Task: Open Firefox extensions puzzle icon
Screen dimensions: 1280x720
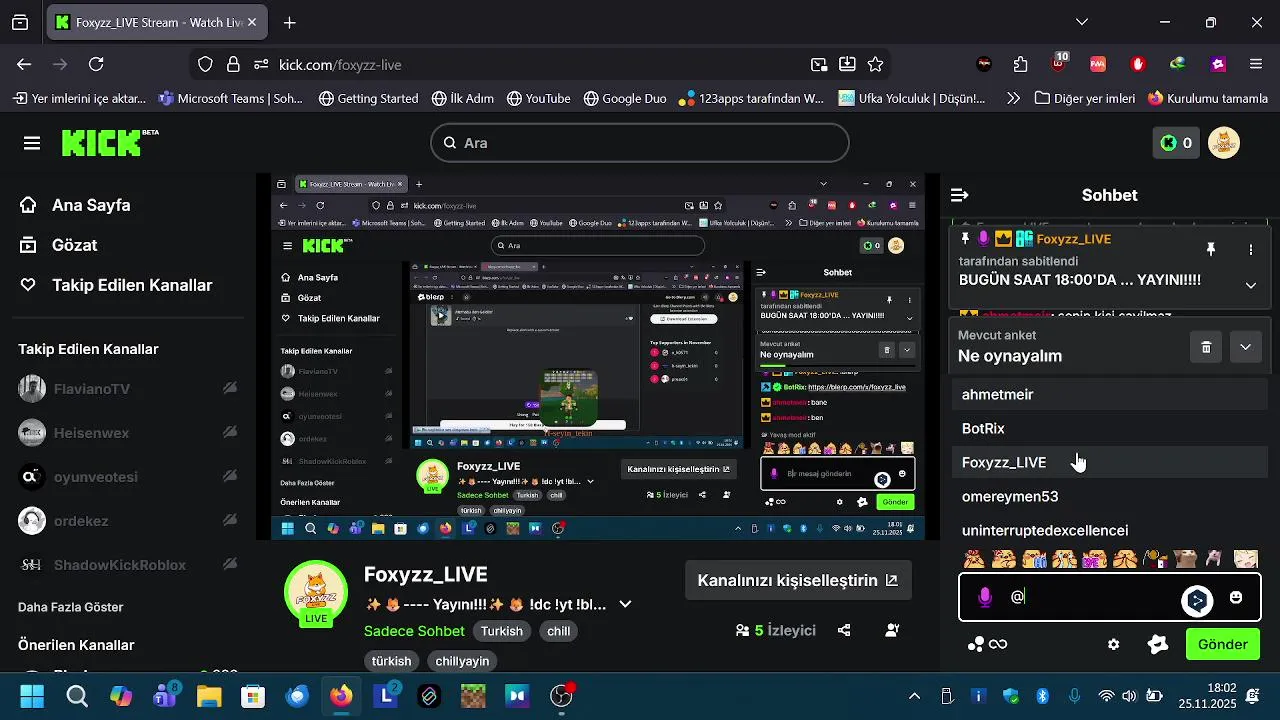Action: (x=1020, y=64)
